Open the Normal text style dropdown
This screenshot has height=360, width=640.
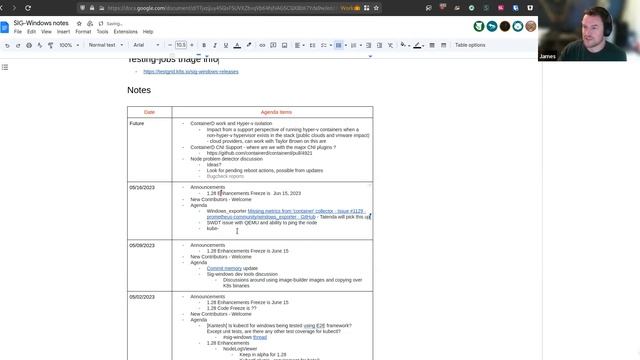tap(106, 45)
